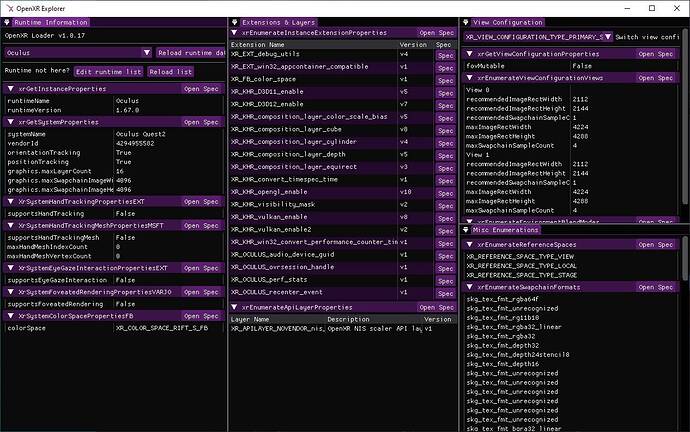690x432 pixels.
Task: Collapse the xrEnumerateInstanceExtensionProperties section
Action: pos(235,33)
